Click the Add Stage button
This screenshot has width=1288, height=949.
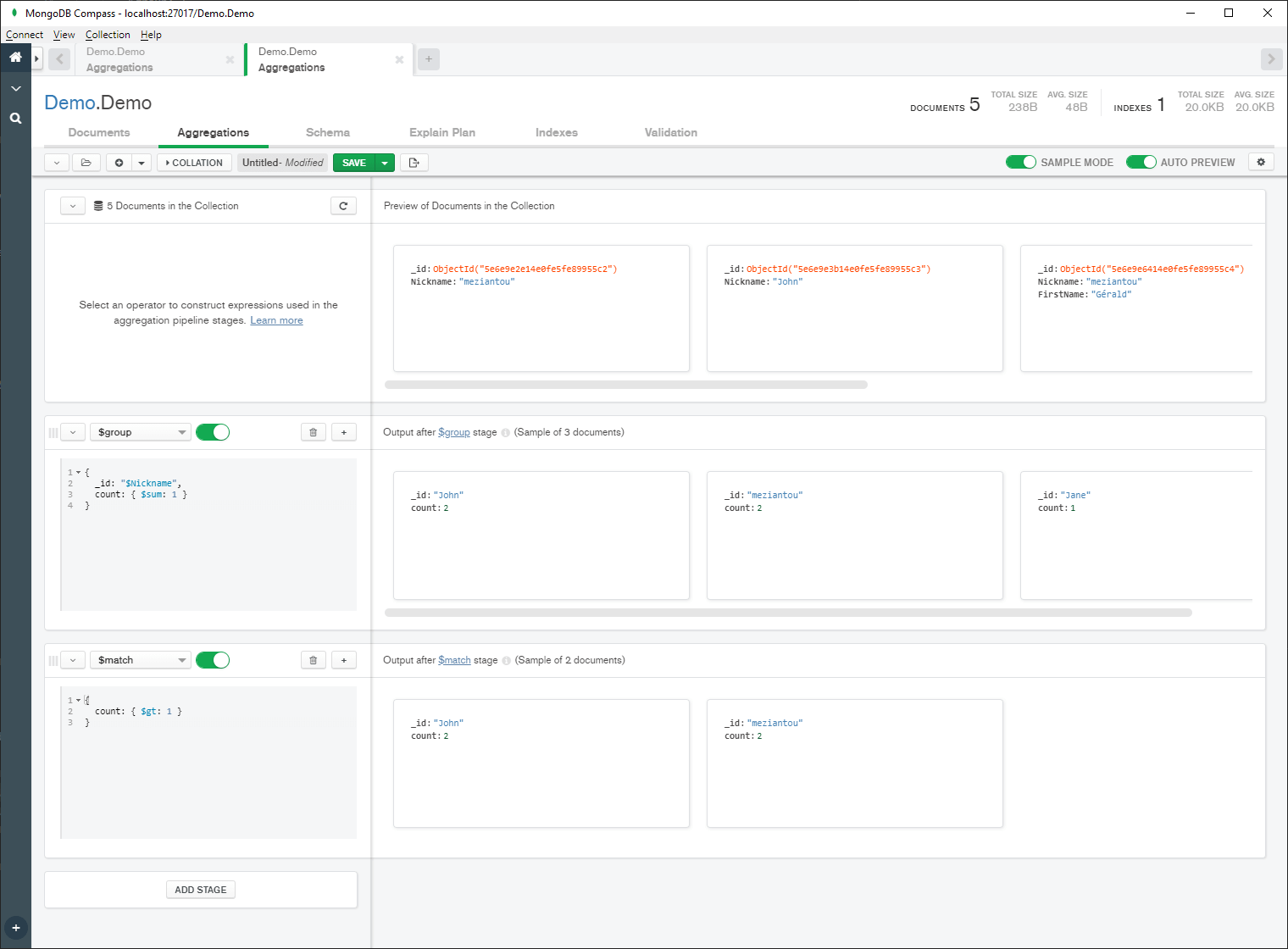200,890
